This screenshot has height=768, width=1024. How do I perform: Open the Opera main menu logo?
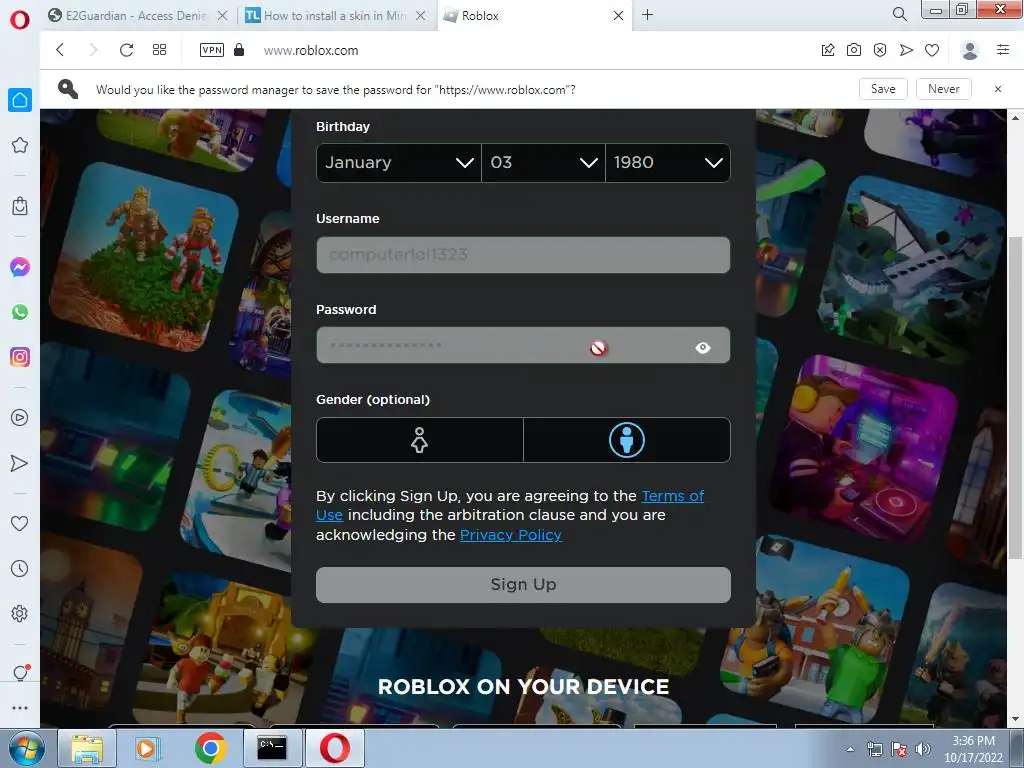coord(20,20)
